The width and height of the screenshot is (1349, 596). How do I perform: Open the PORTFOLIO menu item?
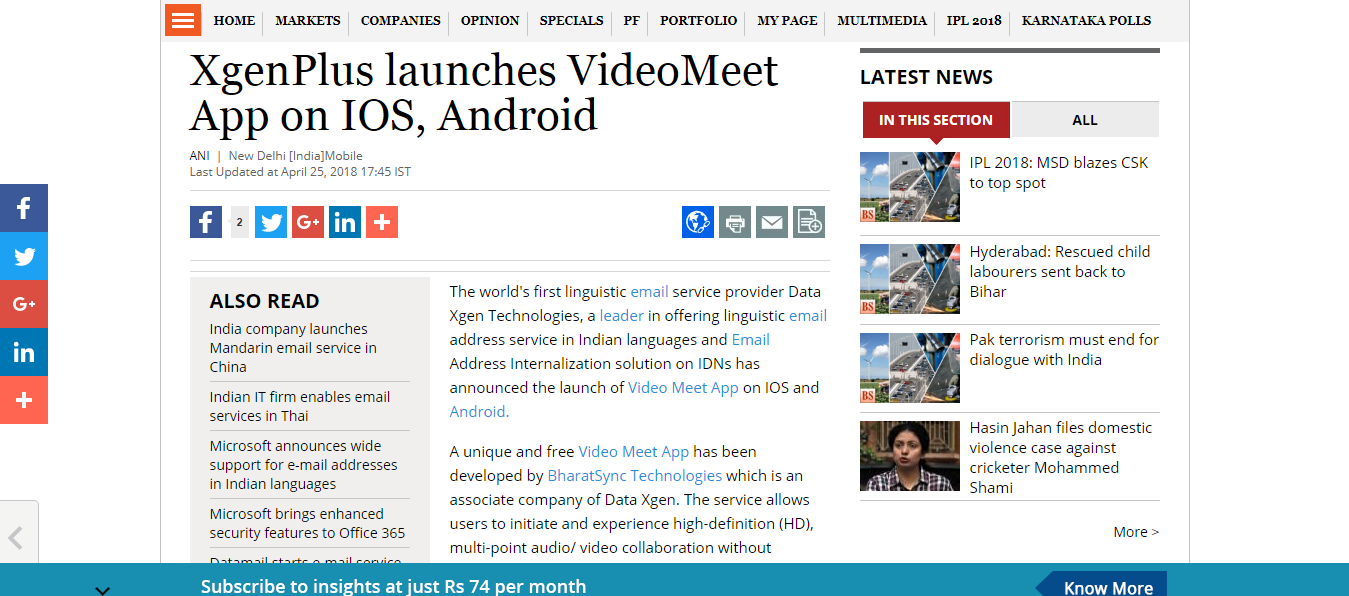point(699,20)
